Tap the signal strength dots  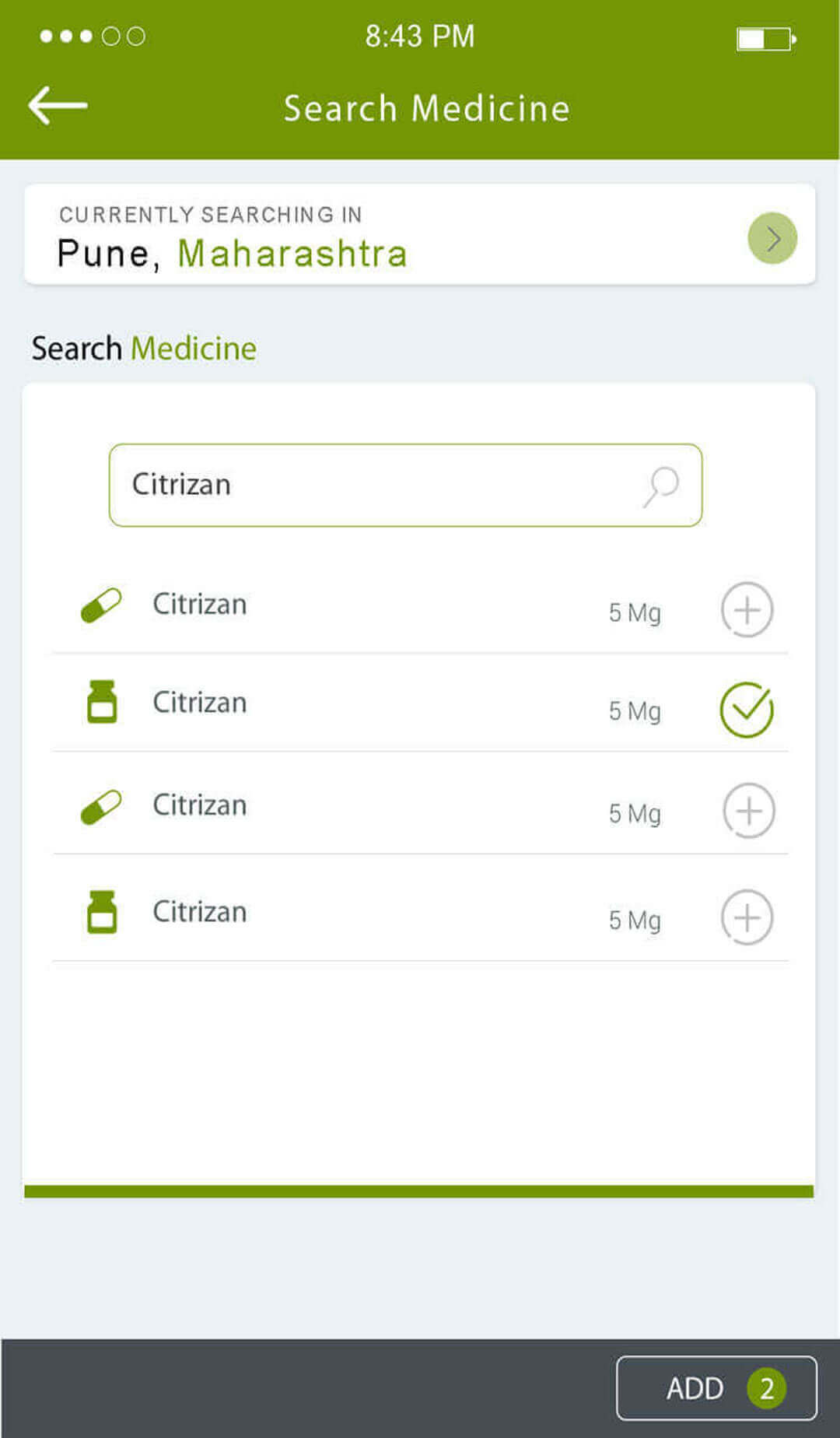(92, 37)
